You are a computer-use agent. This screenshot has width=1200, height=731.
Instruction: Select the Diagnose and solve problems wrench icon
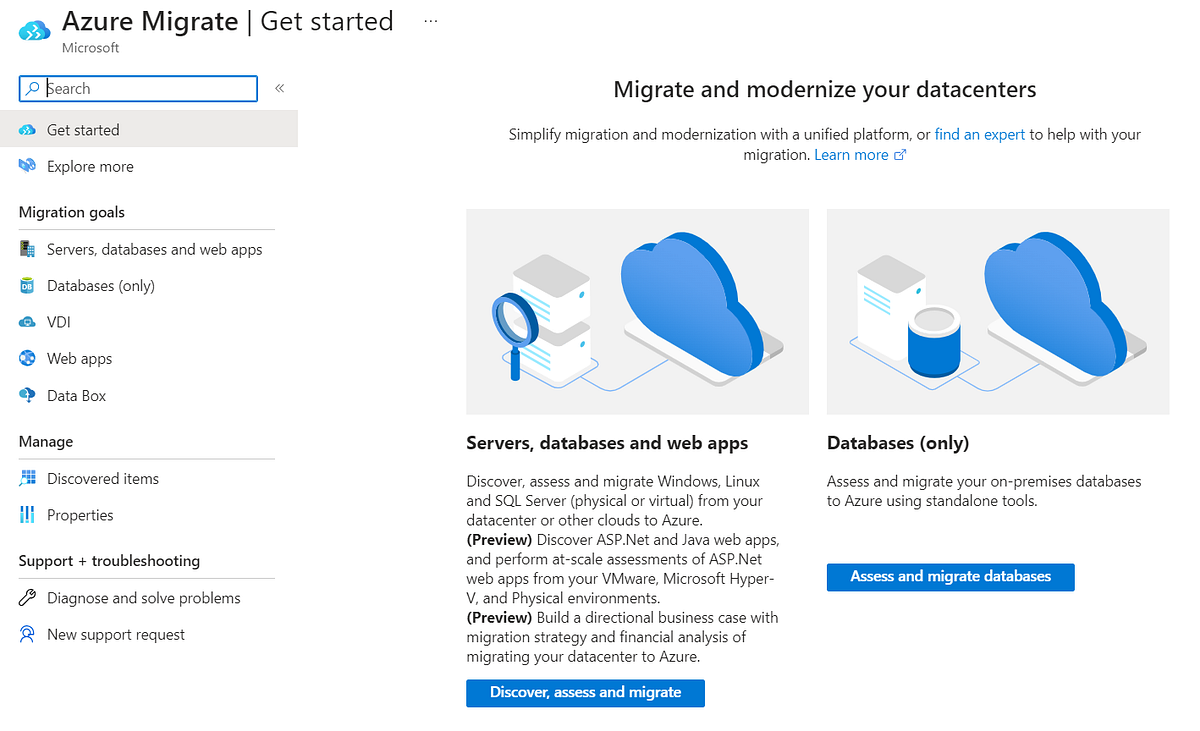[28, 597]
